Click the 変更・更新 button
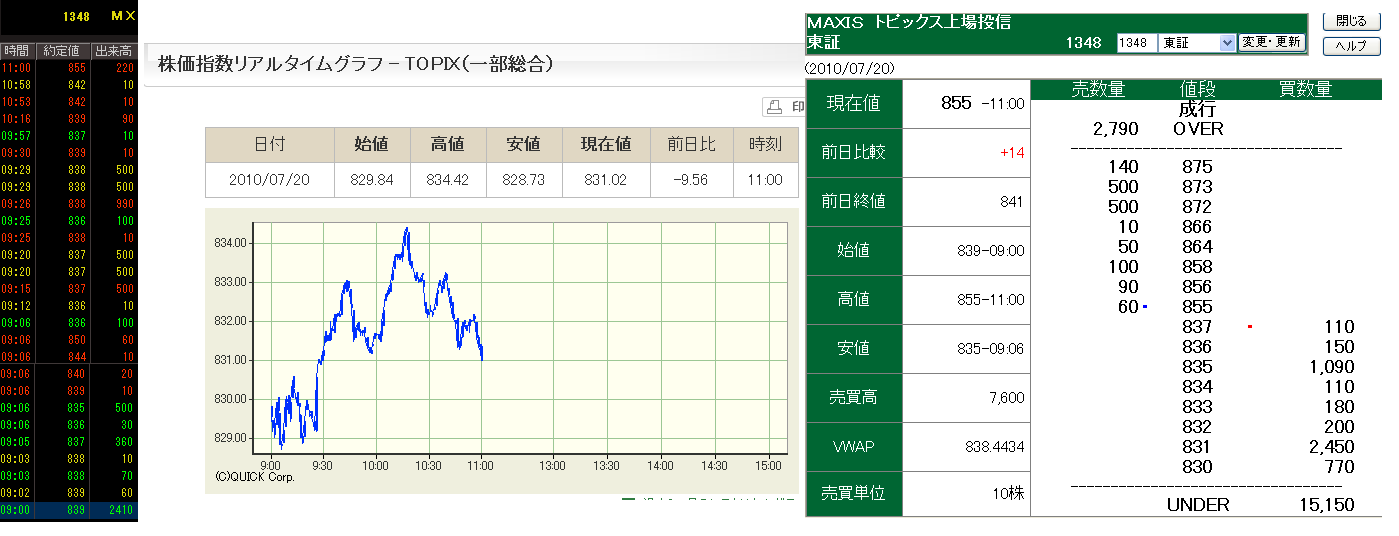 [x=1272, y=42]
